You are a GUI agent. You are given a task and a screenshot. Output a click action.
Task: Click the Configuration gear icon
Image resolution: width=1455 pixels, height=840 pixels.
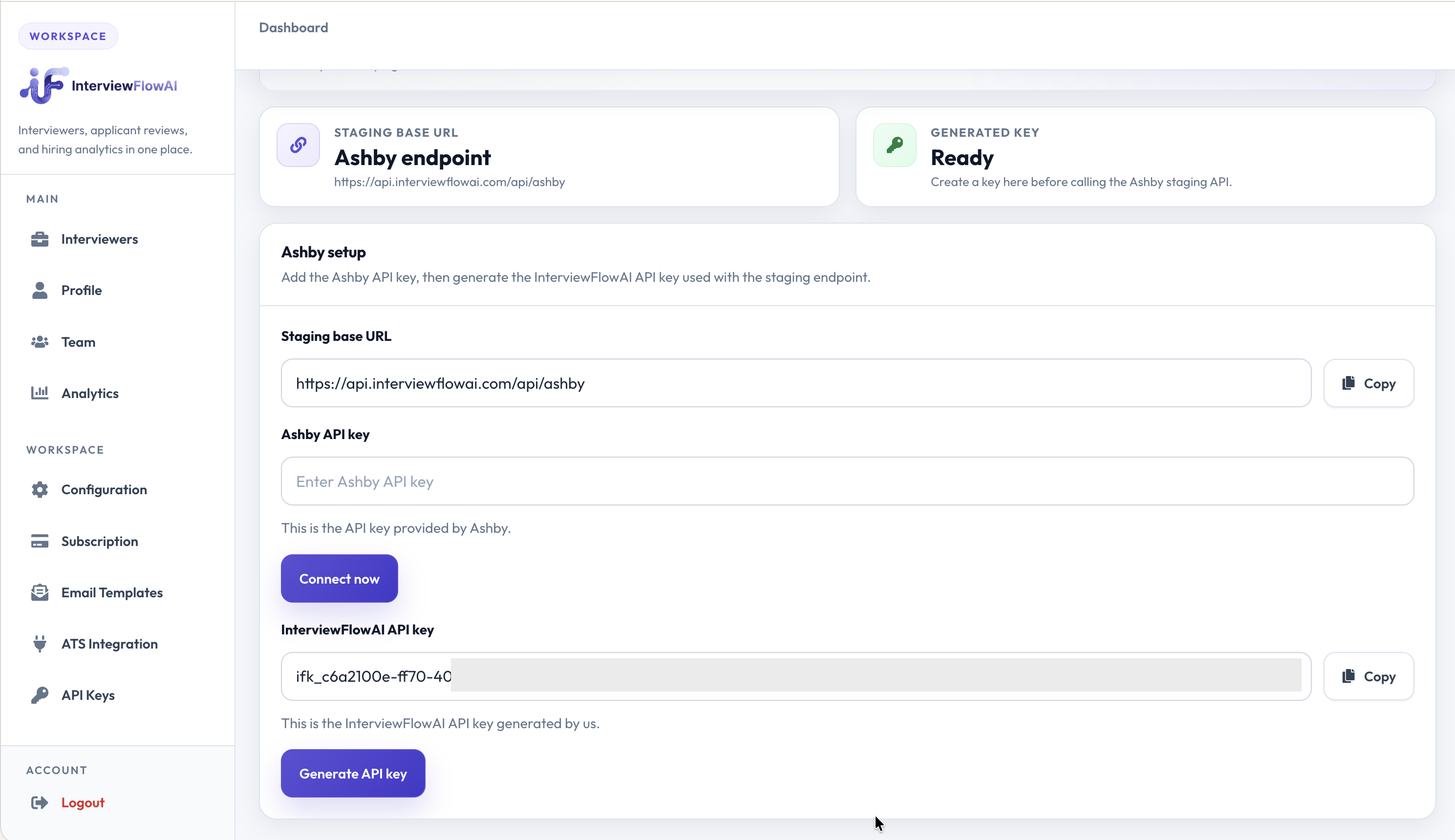[39, 489]
